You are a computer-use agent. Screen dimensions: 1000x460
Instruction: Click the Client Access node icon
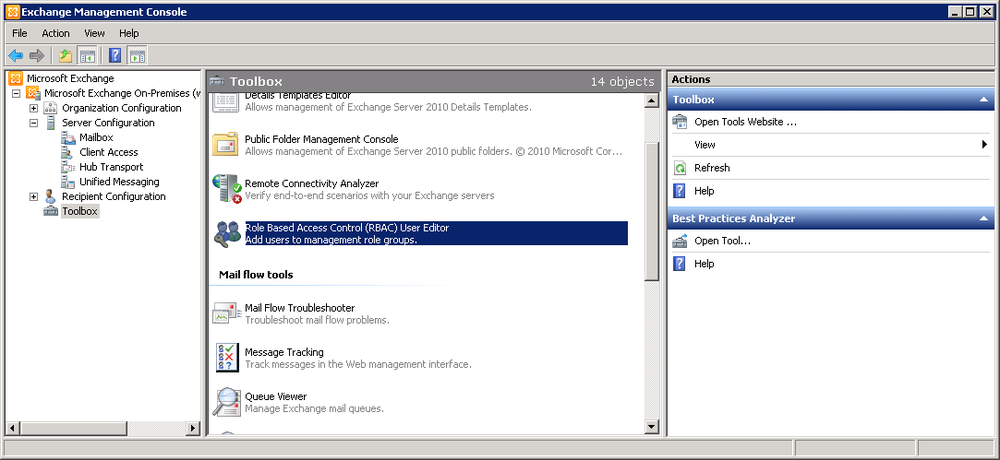pos(68,152)
